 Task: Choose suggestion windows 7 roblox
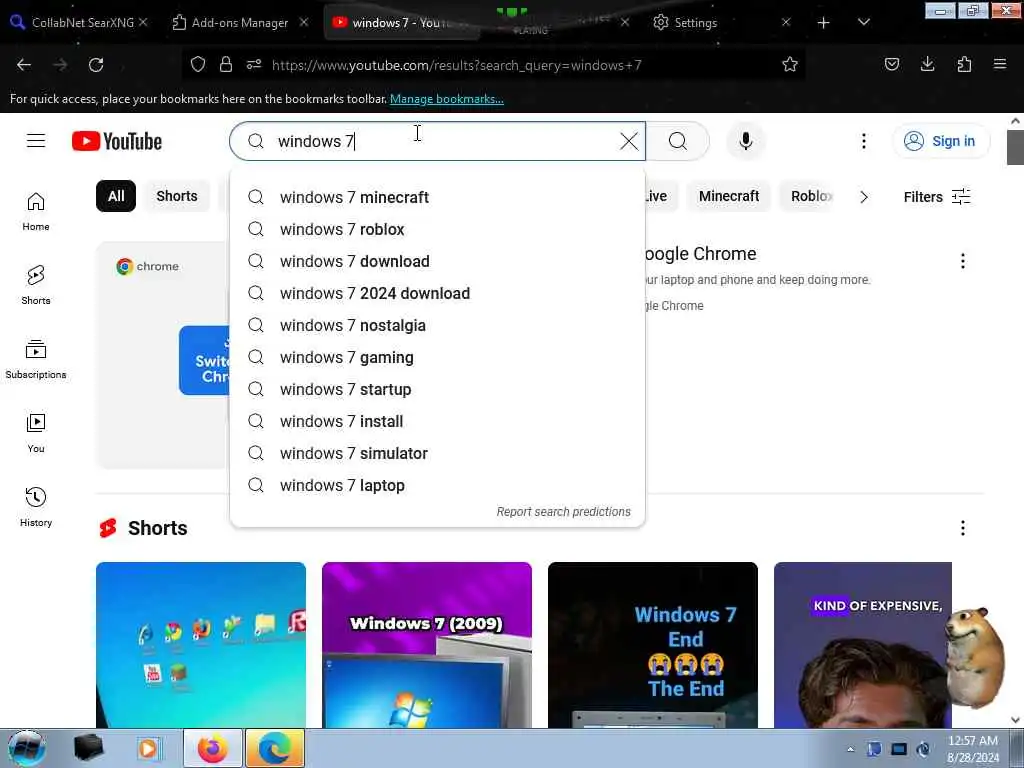point(438,229)
